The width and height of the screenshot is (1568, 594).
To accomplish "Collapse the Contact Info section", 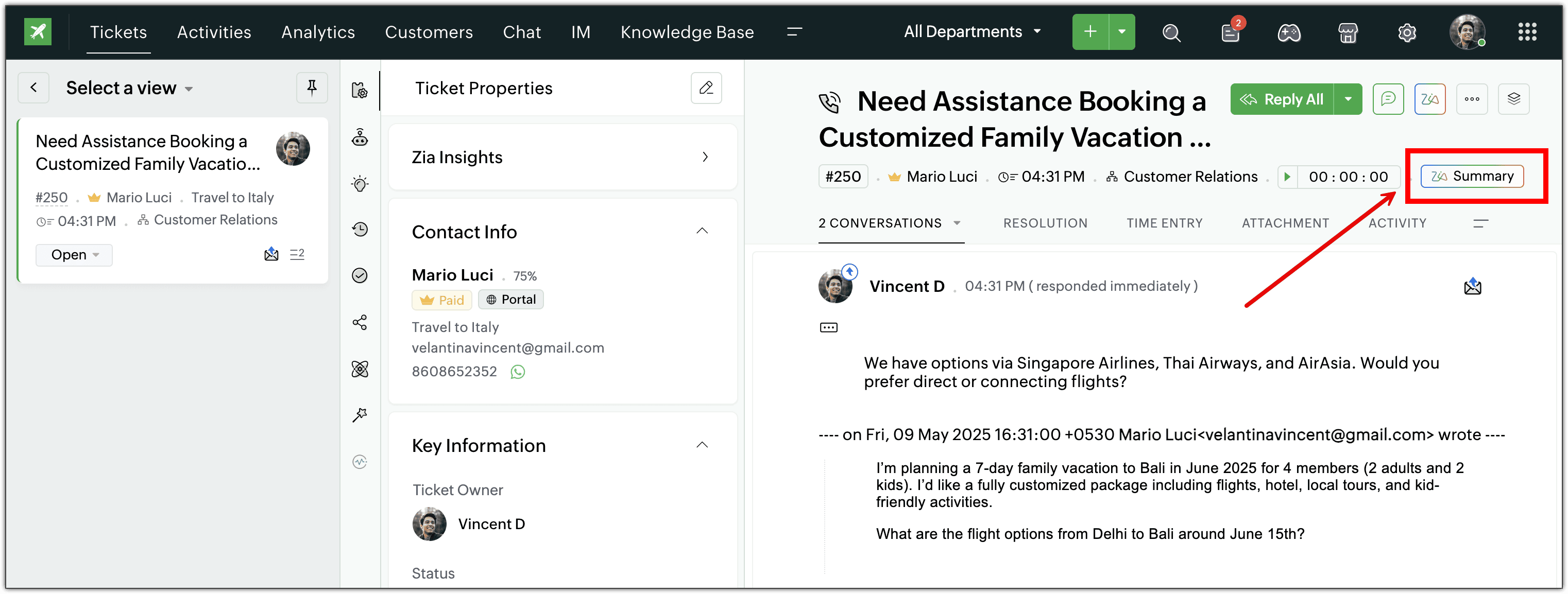I will 702,231.
